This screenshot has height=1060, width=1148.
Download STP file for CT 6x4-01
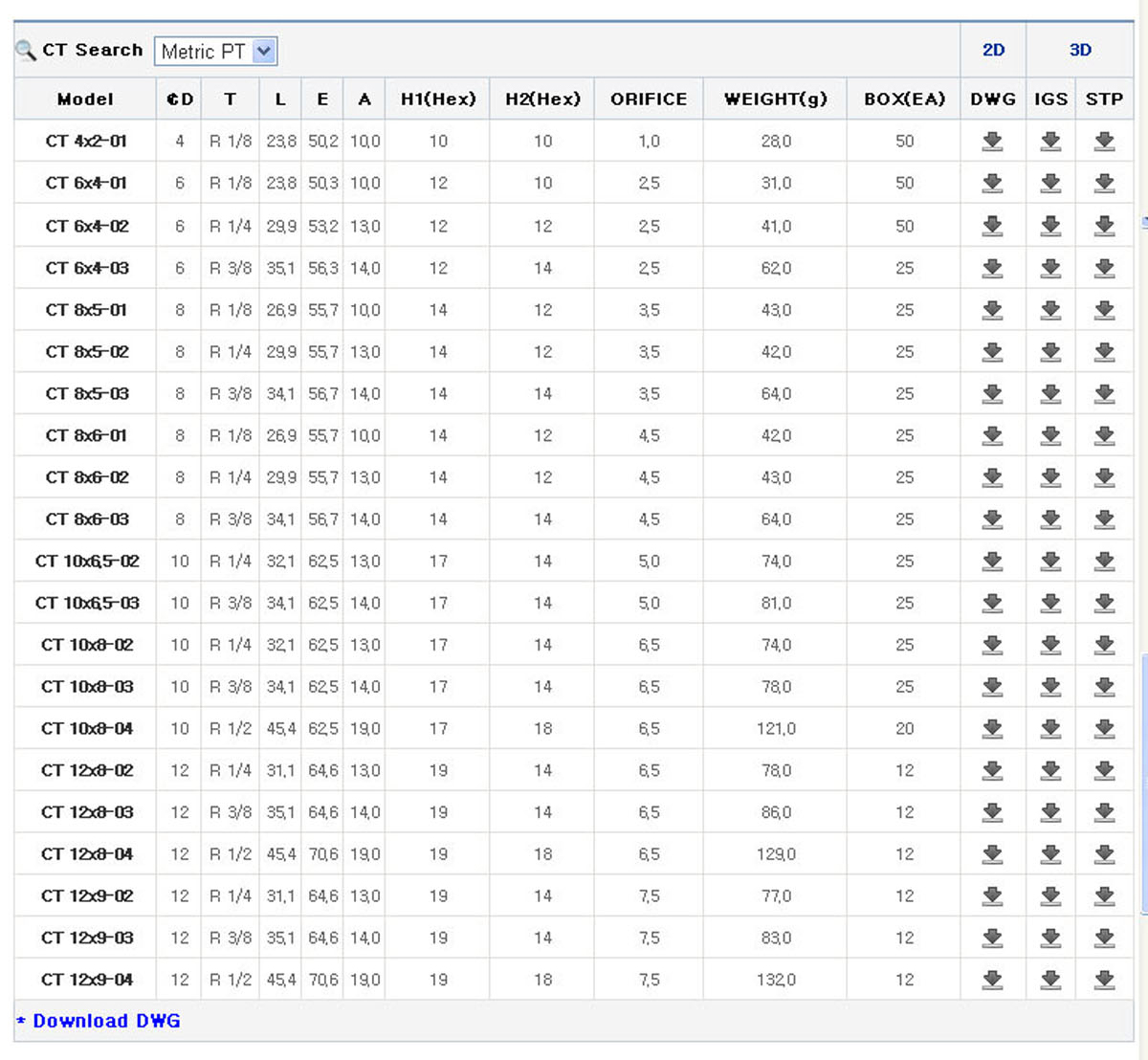[x=1104, y=183]
